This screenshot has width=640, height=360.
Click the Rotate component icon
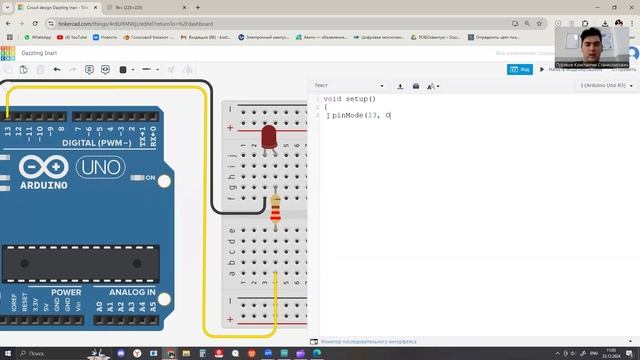(x=171, y=70)
